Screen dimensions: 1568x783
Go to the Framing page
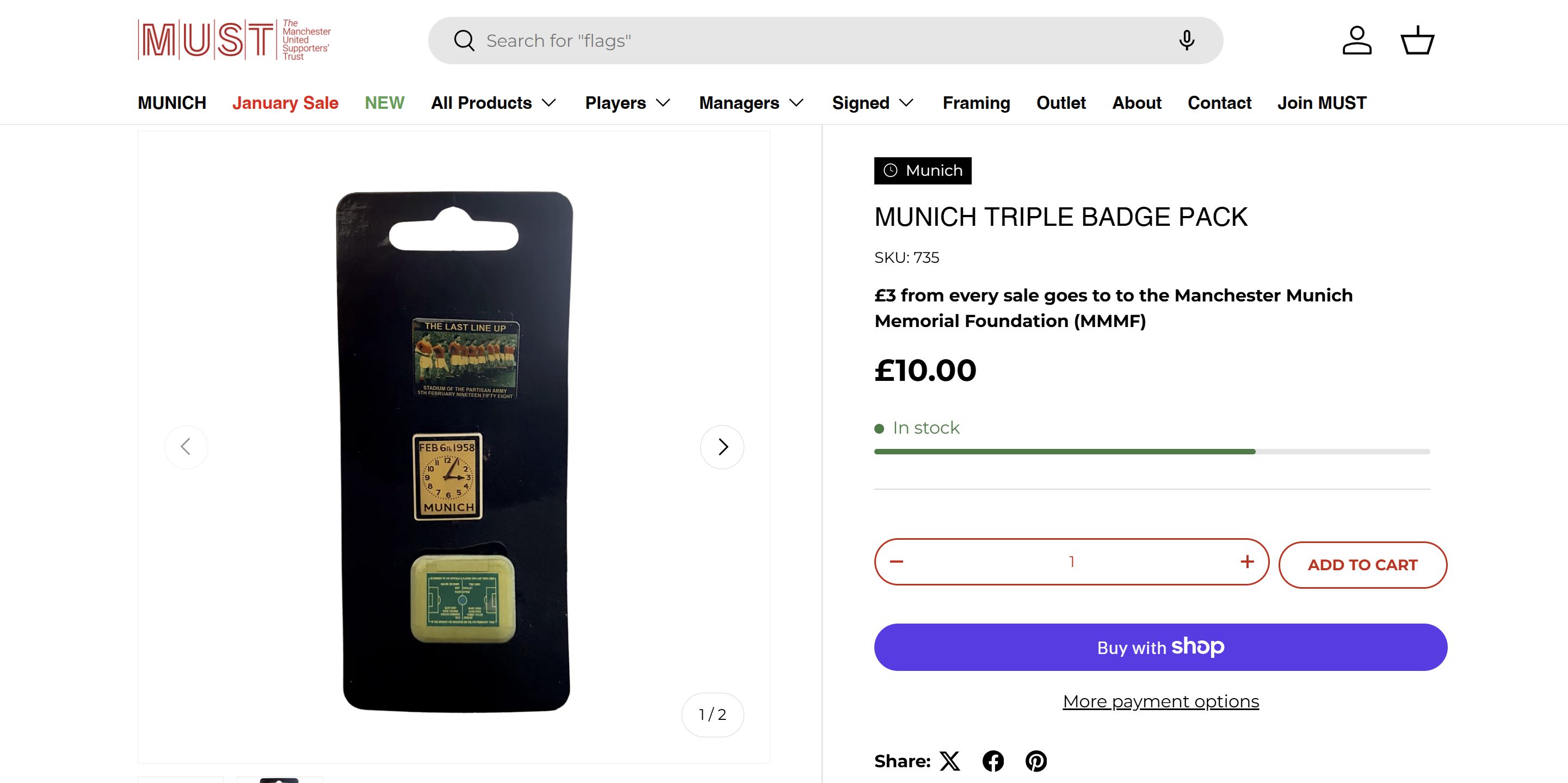tap(977, 103)
